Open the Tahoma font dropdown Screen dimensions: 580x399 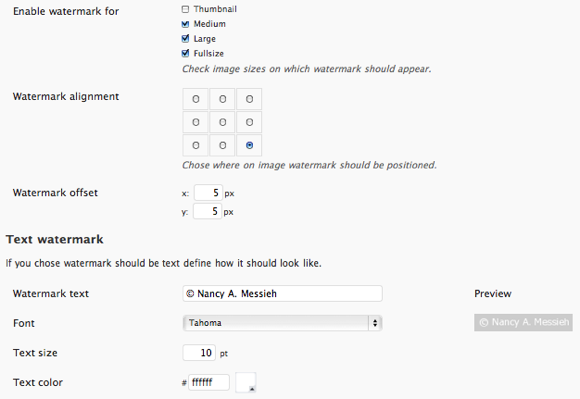[282, 323]
